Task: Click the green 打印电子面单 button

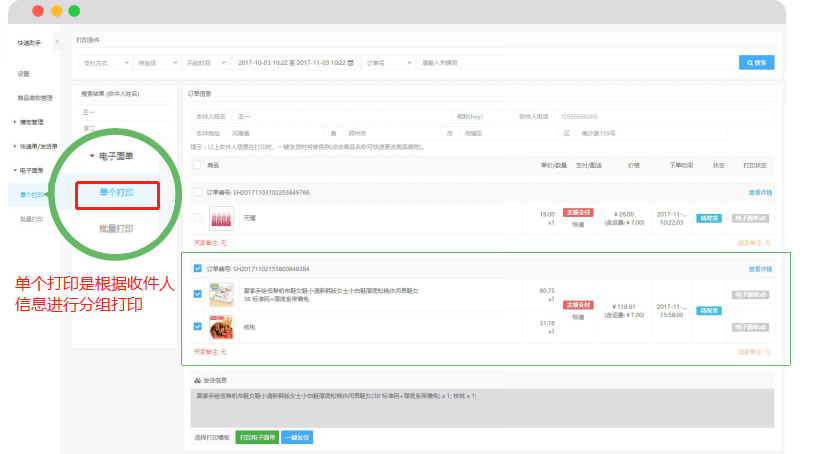Action: [x=257, y=437]
